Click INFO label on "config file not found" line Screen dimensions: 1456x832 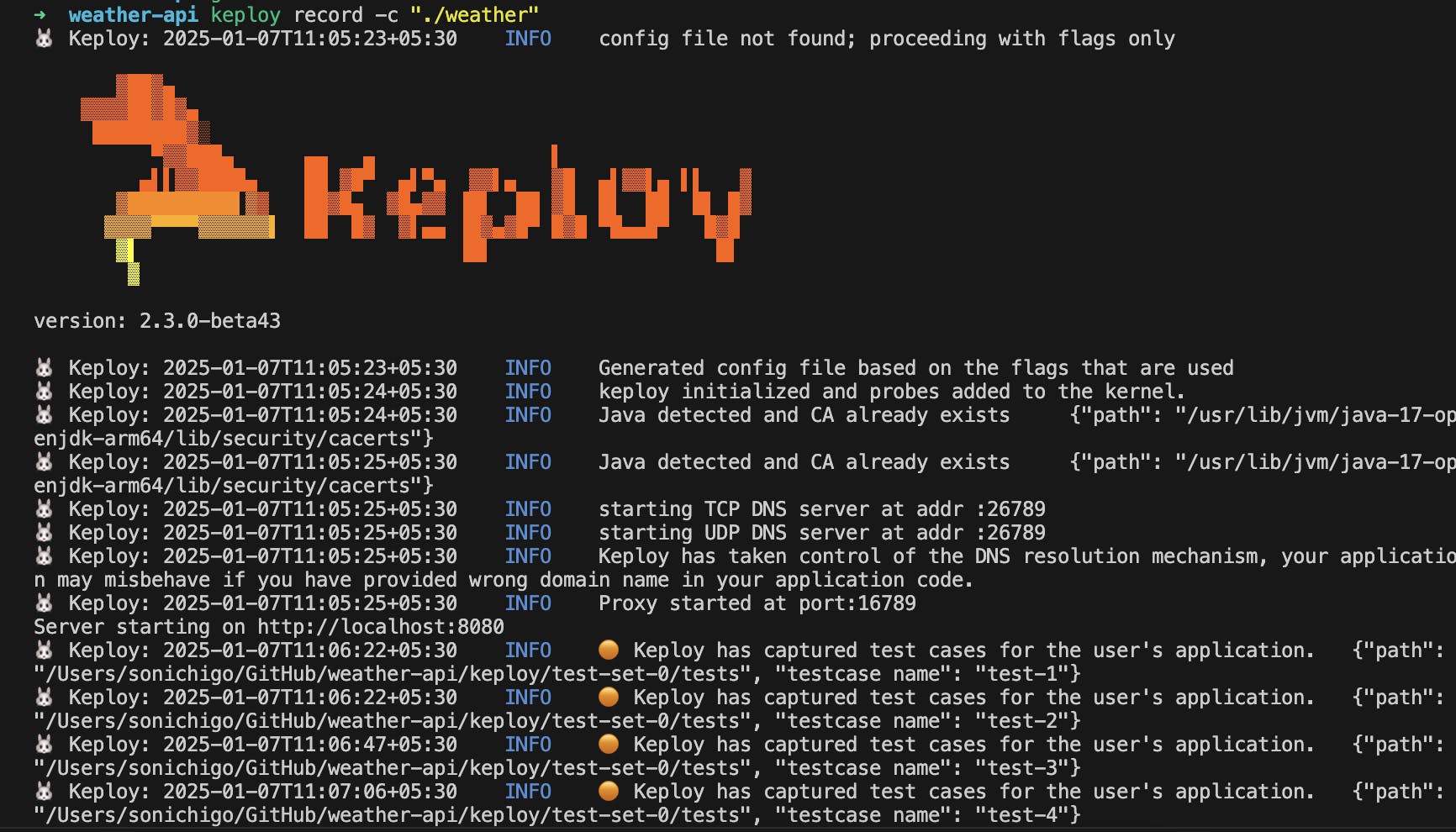pyautogui.click(x=528, y=39)
